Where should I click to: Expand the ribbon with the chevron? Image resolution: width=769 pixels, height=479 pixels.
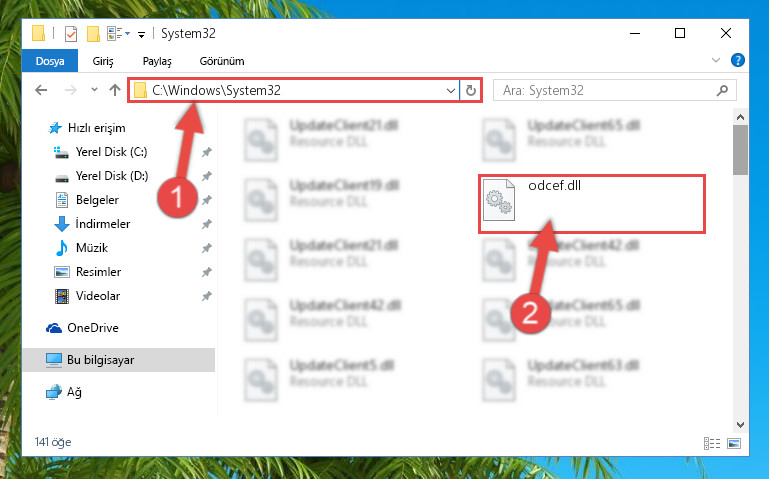(x=716, y=60)
